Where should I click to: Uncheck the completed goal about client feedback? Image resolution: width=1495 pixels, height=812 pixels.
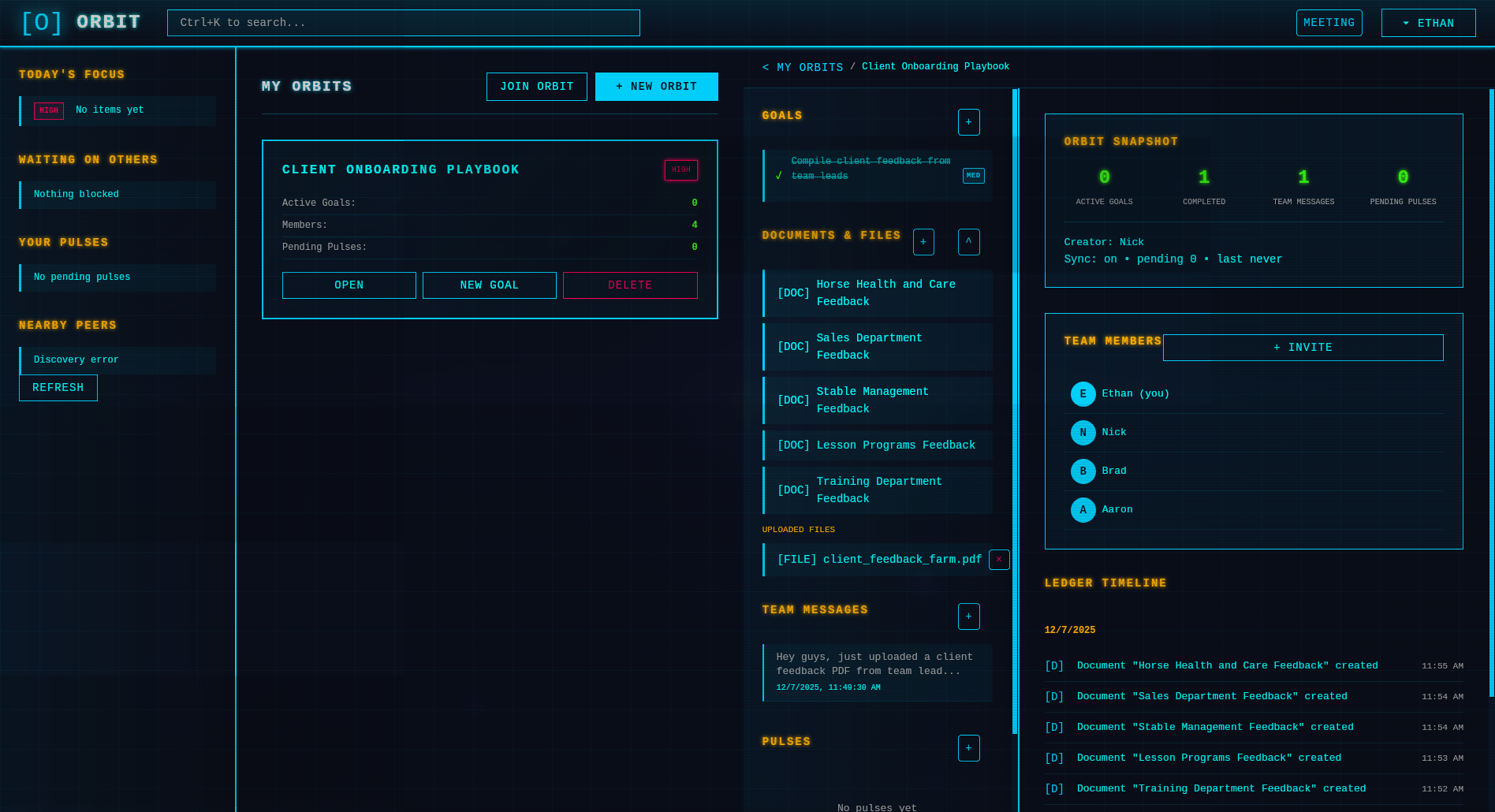click(x=777, y=175)
